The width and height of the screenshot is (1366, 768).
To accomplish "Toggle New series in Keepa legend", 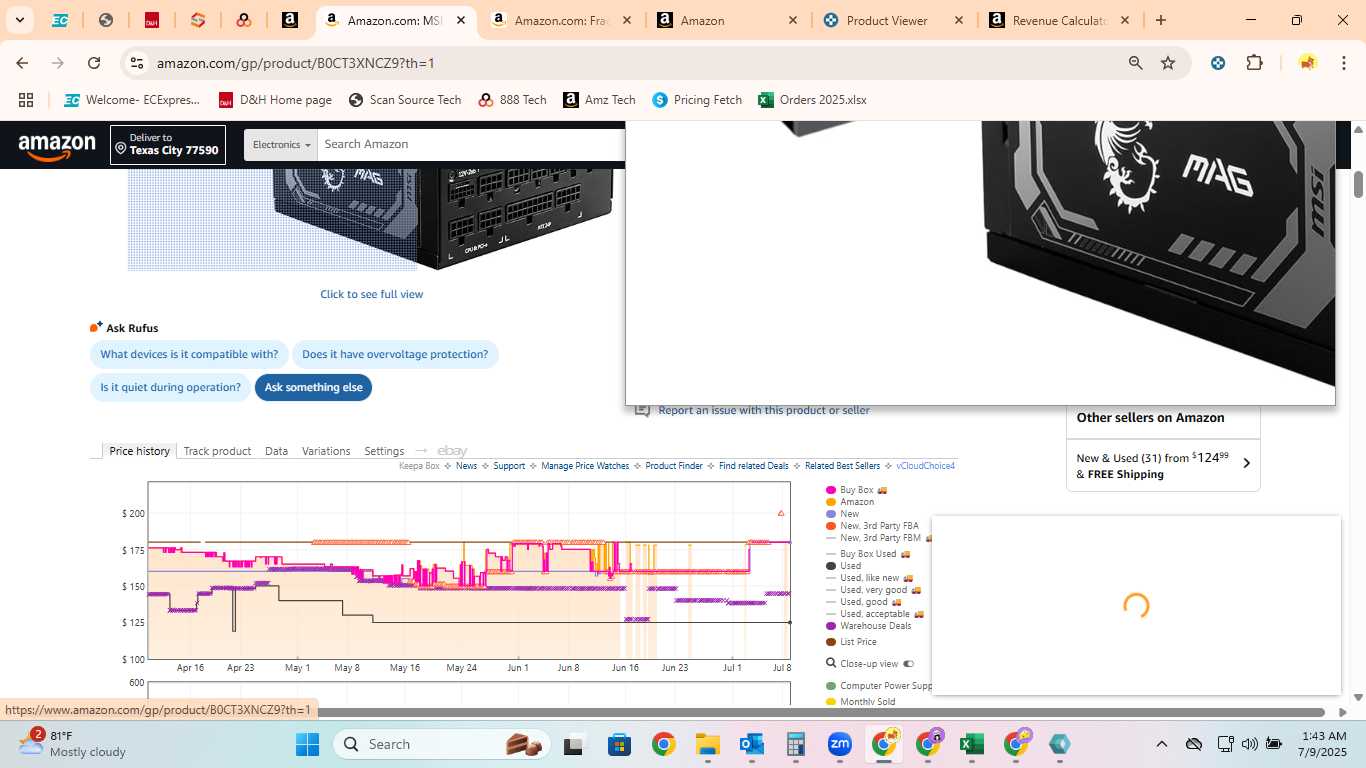I will click(x=842, y=514).
